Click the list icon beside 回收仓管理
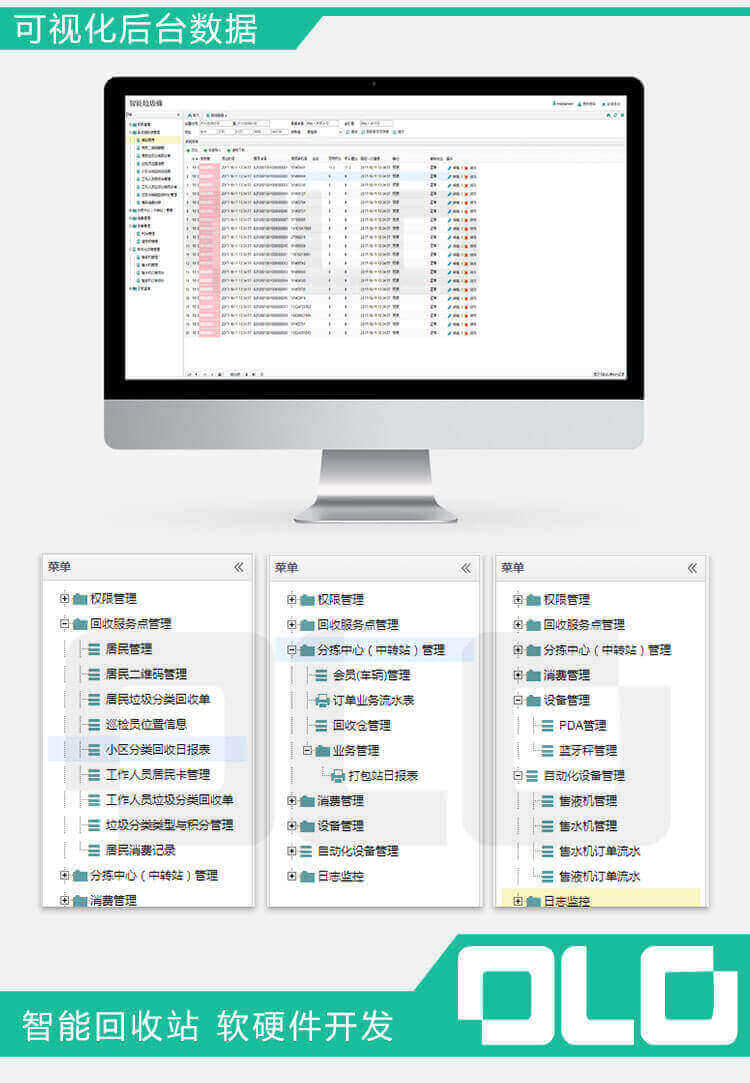750x1083 pixels. (321, 725)
